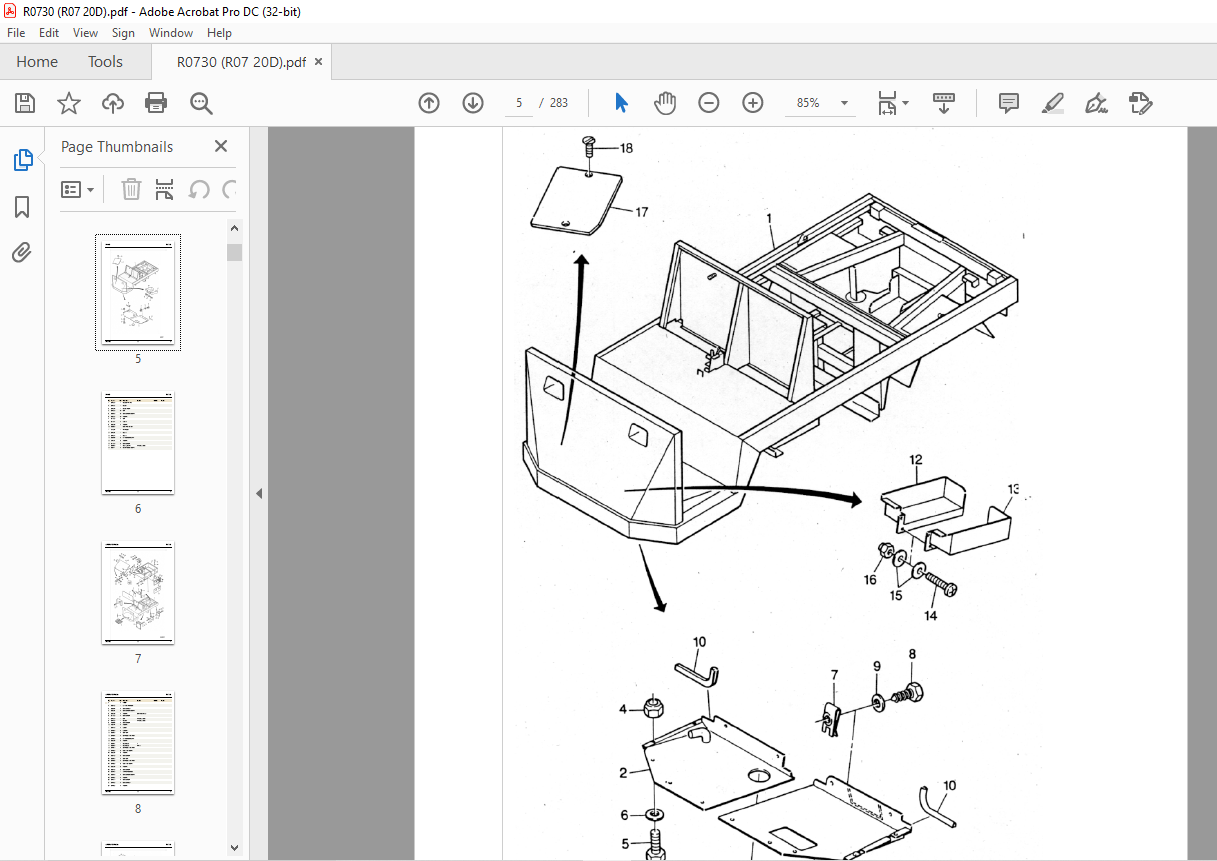Image resolution: width=1217 pixels, height=861 pixels.
Task: Click thumbnail panel scroll up arrow
Action: pos(235,228)
